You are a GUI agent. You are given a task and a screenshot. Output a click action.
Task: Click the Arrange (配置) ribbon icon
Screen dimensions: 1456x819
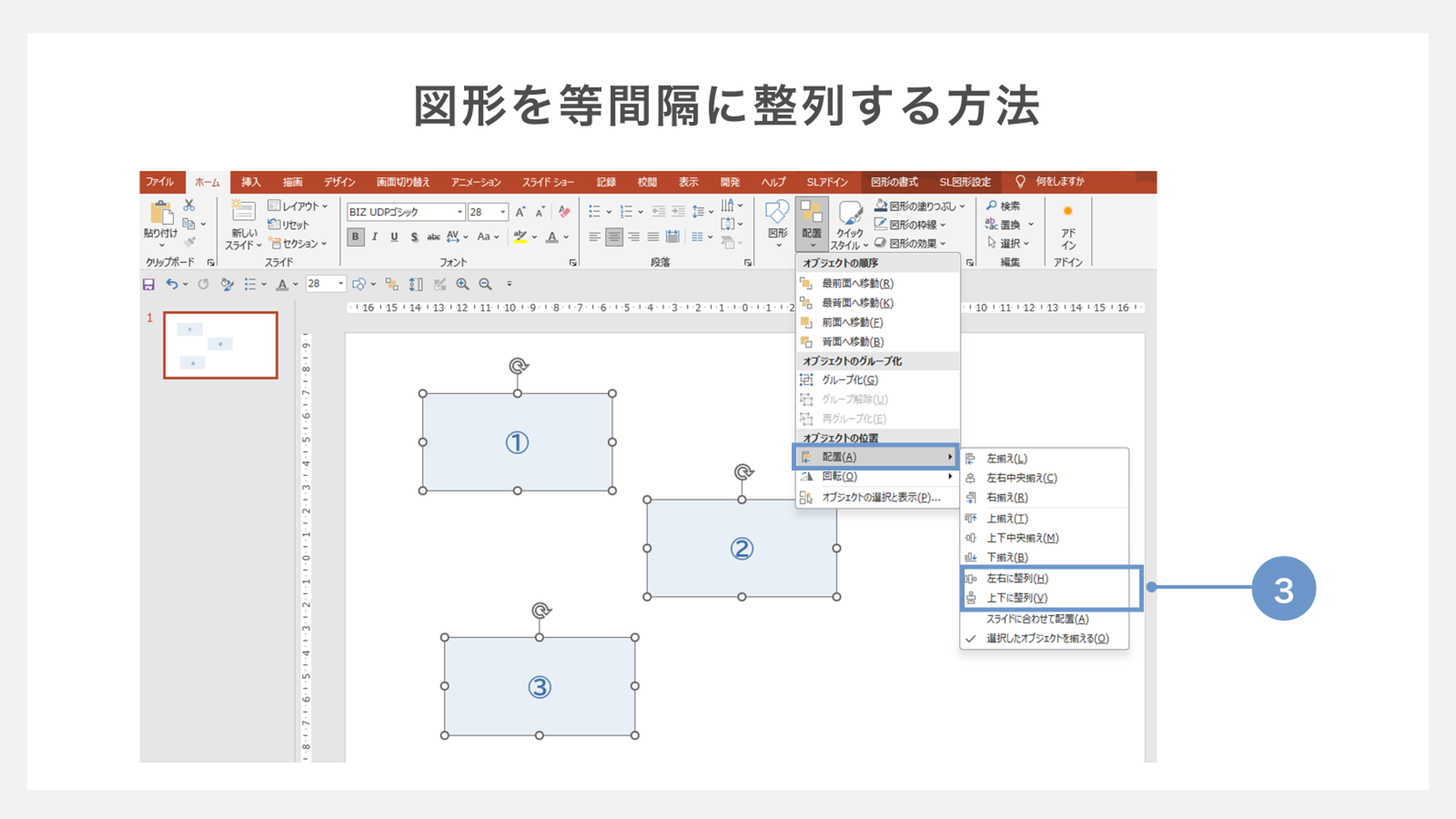pos(812,212)
